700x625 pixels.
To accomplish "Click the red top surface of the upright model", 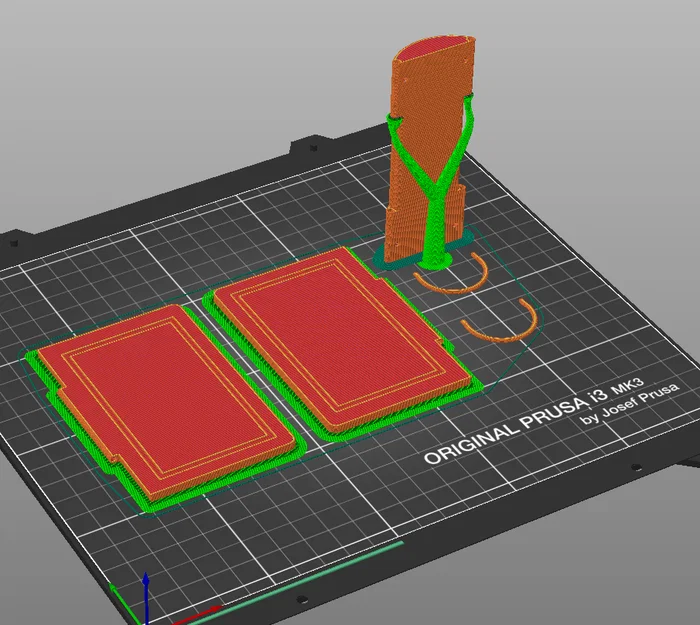I will coord(433,47).
